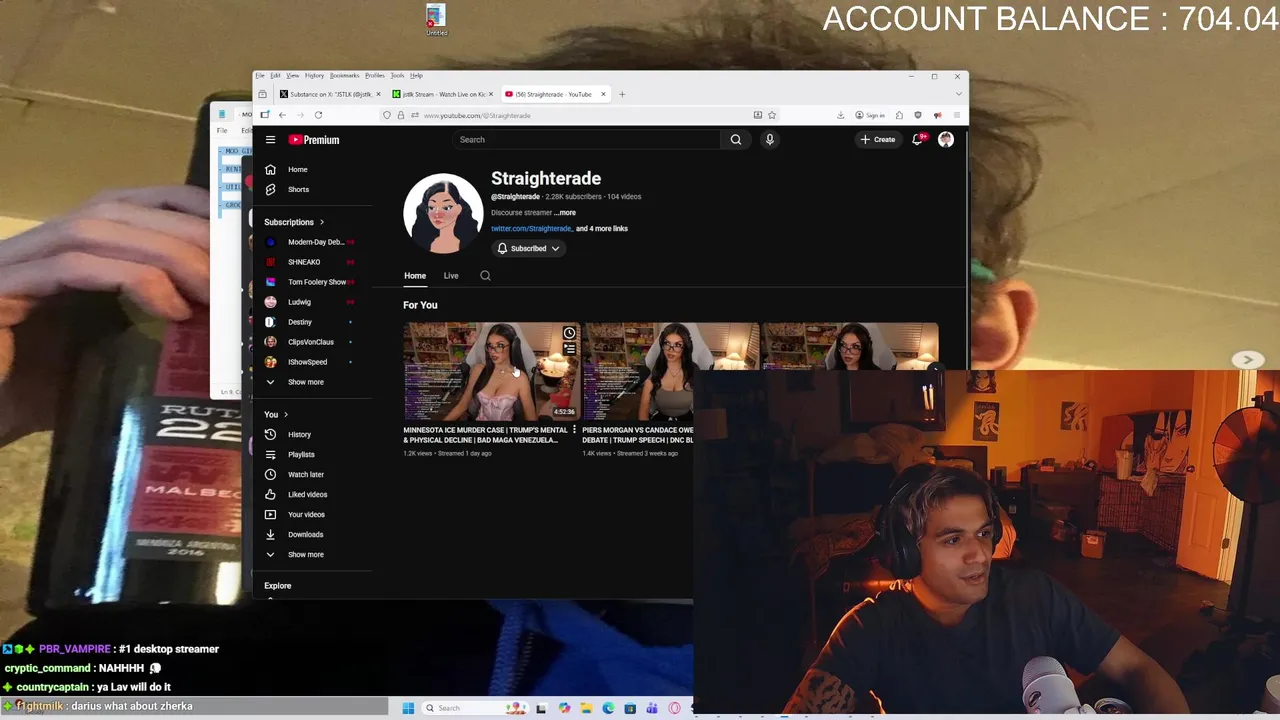This screenshot has height=720, width=1280.
Task: Click the Firefox Sign in button
Action: pyautogui.click(x=870, y=115)
